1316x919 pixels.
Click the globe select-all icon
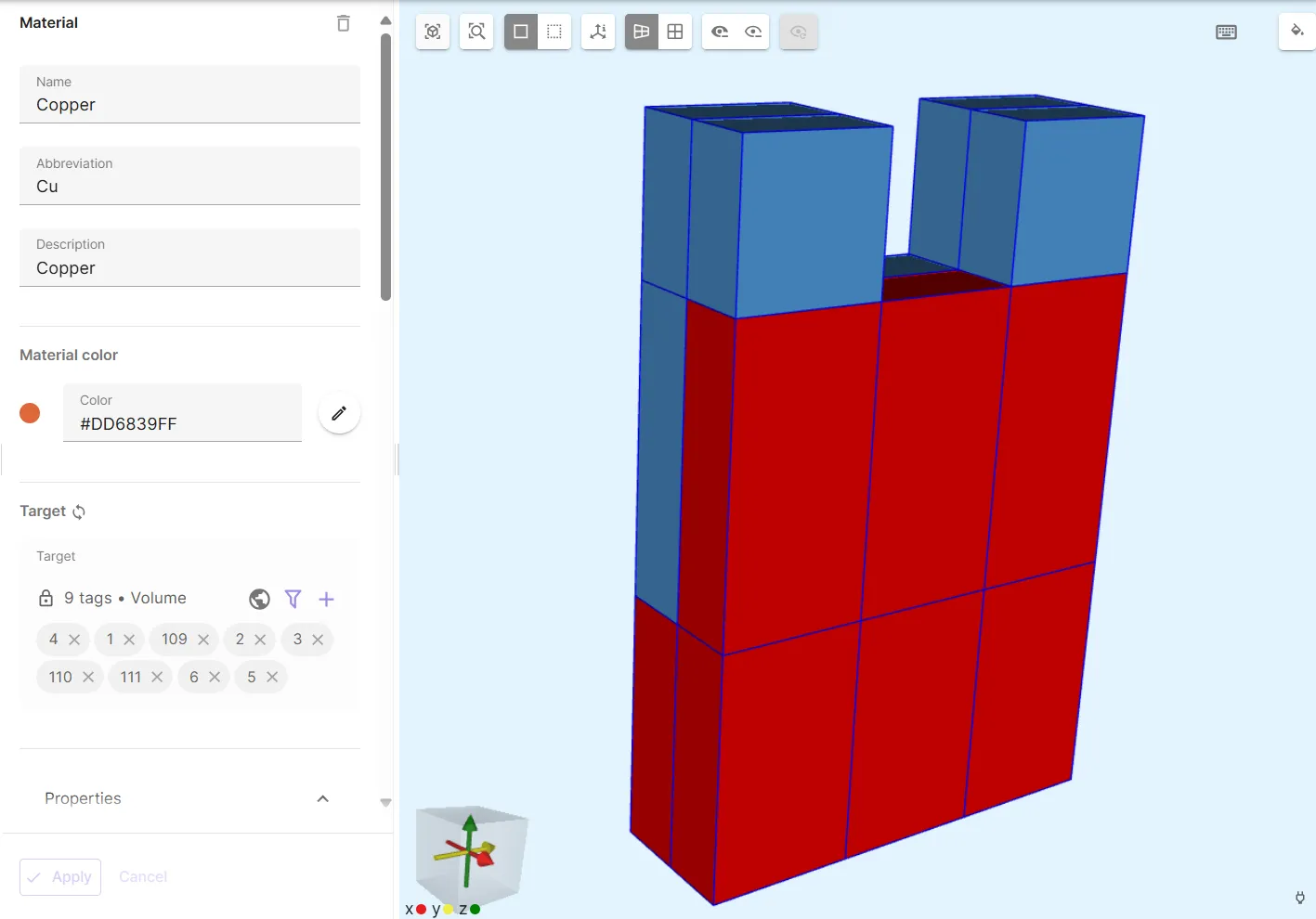(259, 600)
